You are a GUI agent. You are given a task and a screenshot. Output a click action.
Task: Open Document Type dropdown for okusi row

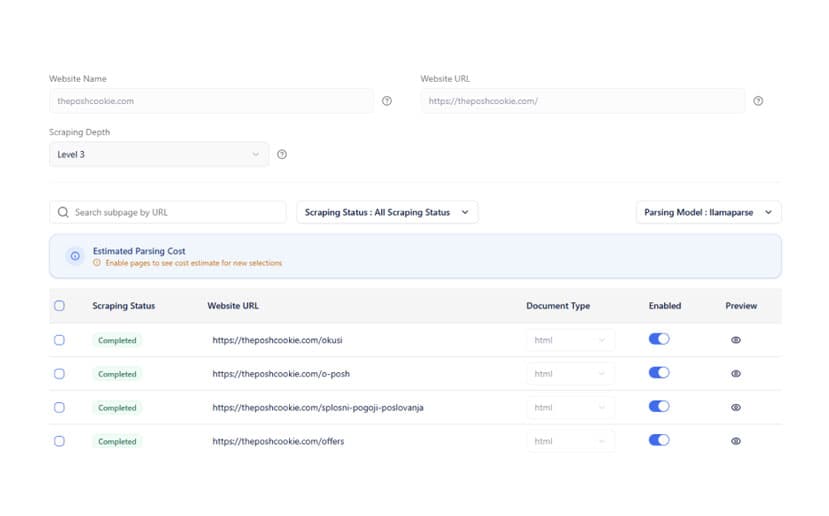click(570, 340)
